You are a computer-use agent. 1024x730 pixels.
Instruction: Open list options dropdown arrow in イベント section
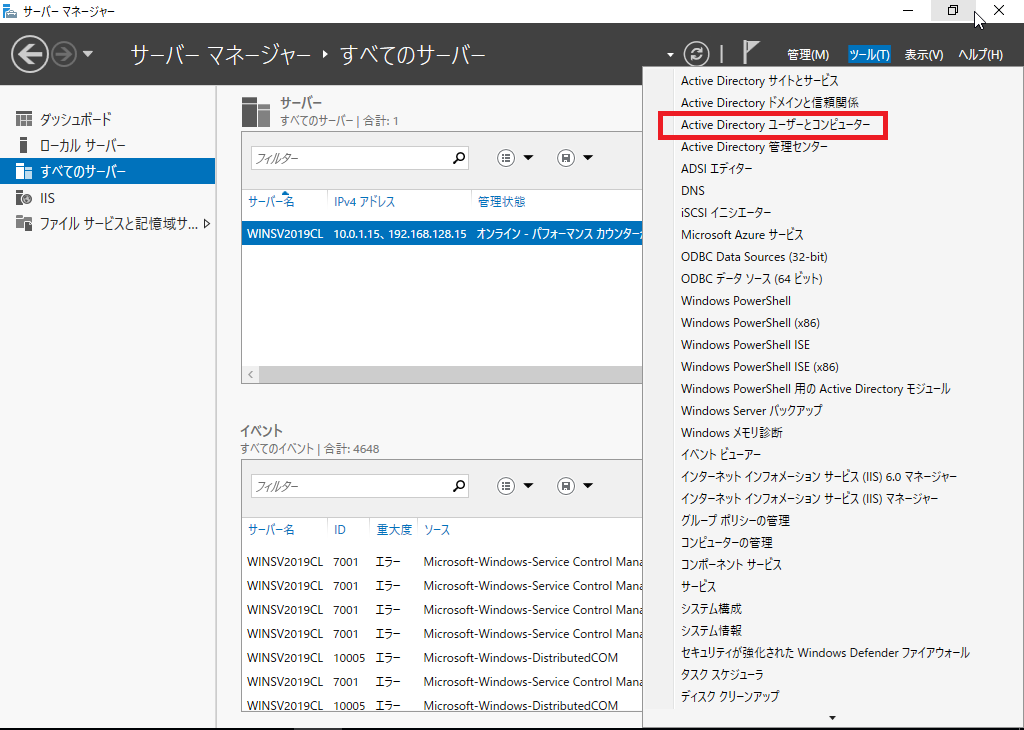(528, 485)
